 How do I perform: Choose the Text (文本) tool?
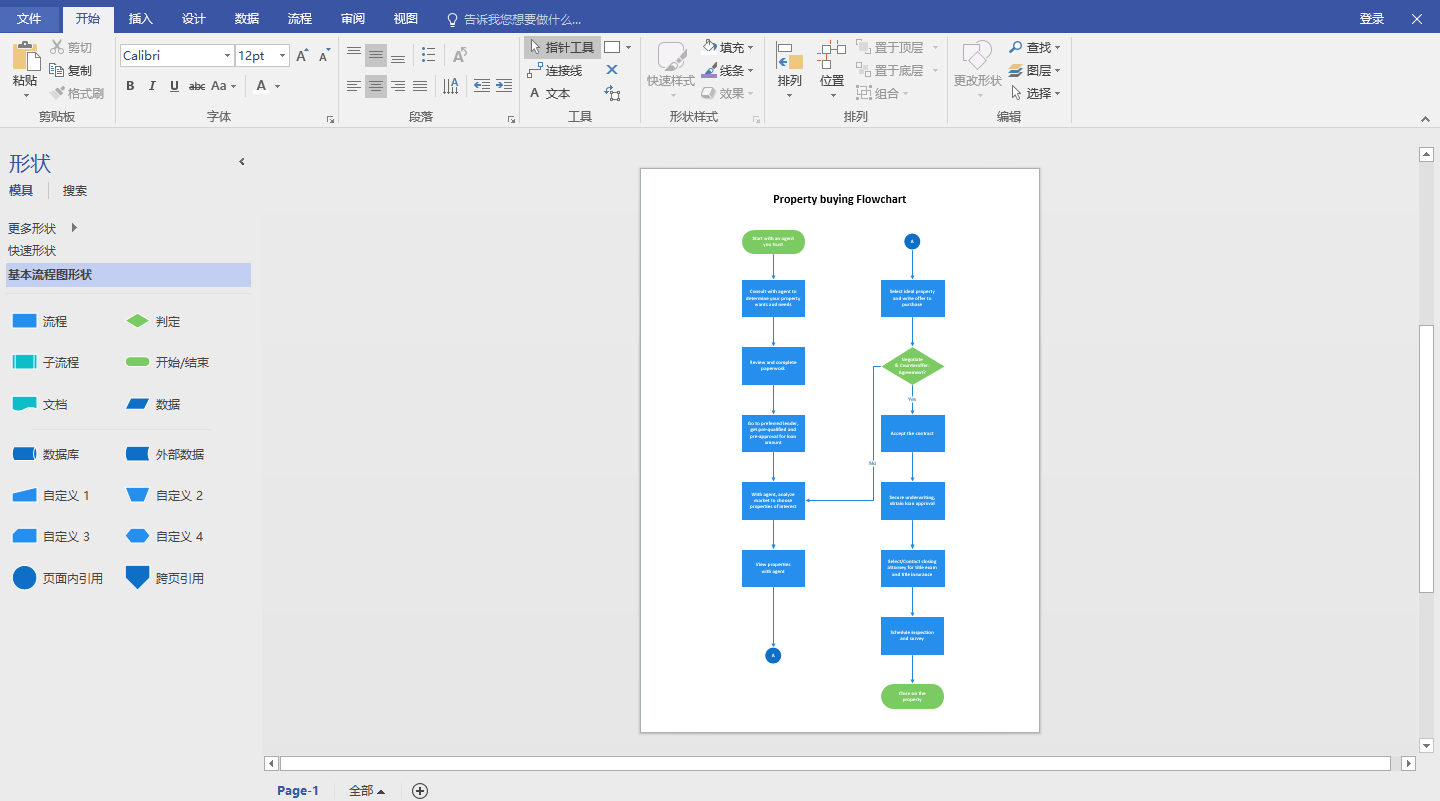tap(550, 93)
